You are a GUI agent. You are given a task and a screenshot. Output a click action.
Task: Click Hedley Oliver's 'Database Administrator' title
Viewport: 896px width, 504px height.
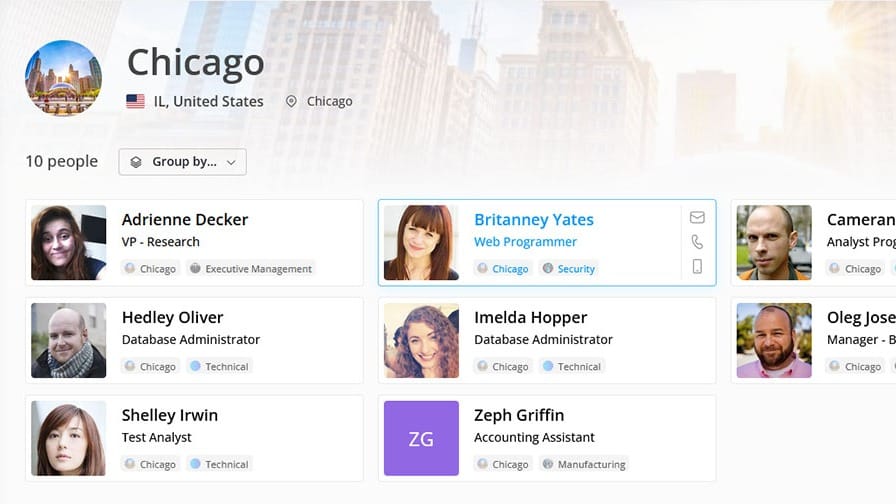191,339
